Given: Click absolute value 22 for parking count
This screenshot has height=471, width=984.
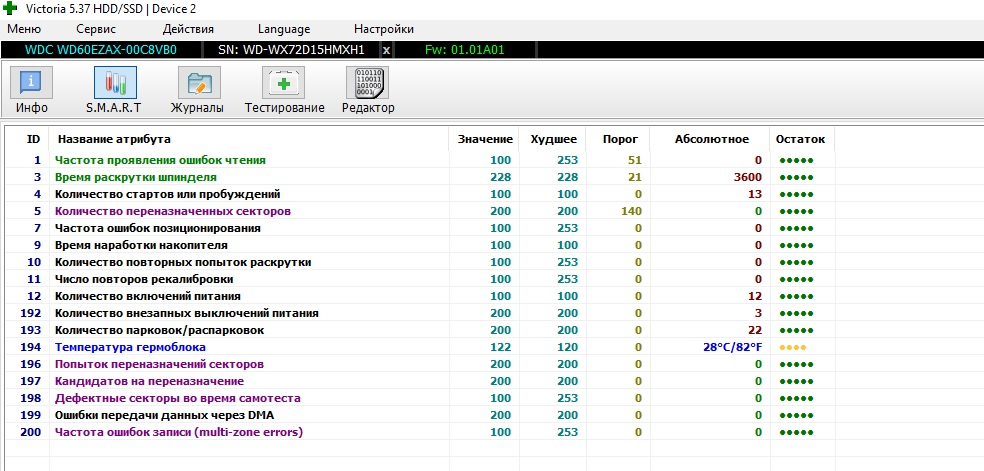Looking at the screenshot, I should pyautogui.click(x=755, y=329).
